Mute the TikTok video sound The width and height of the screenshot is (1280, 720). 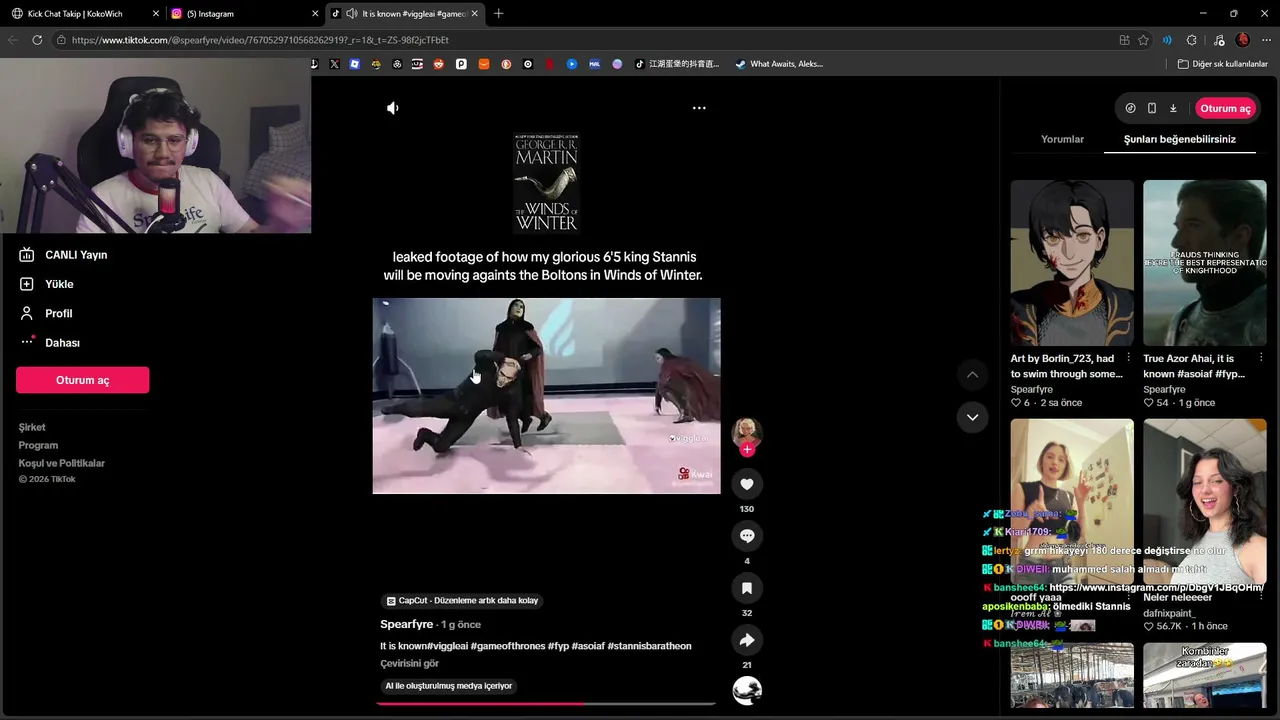click(393, 108)
